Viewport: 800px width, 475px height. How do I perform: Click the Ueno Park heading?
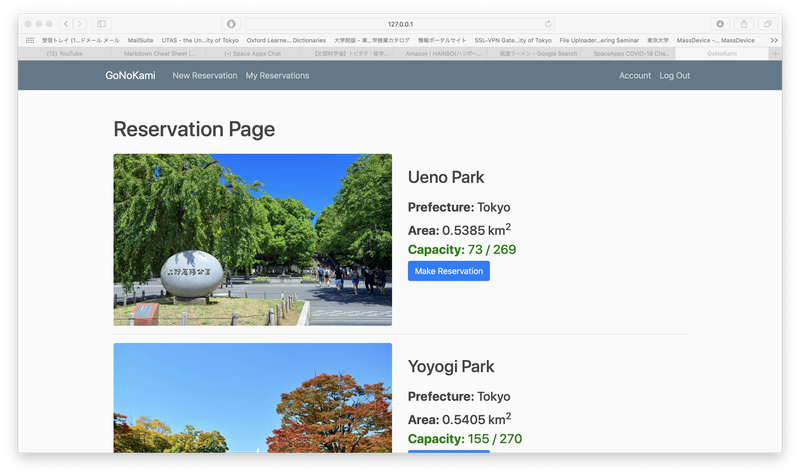coord(446,177)
